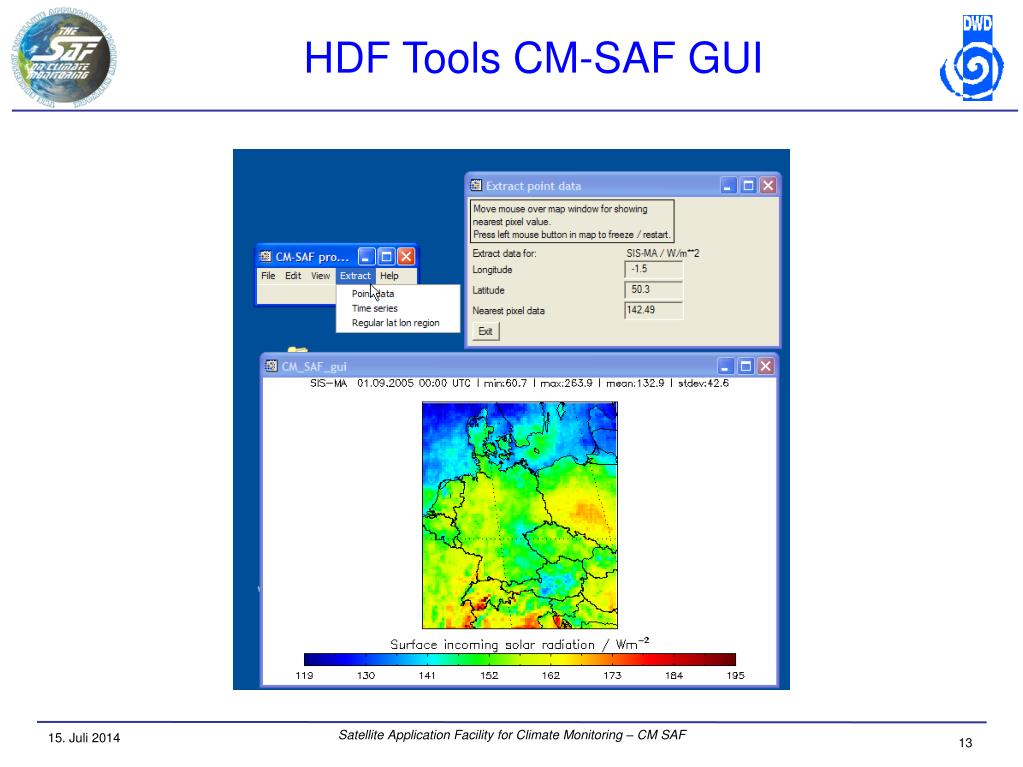
Task: Close the CM-SAF pro... window
Action: coord(406,256)
